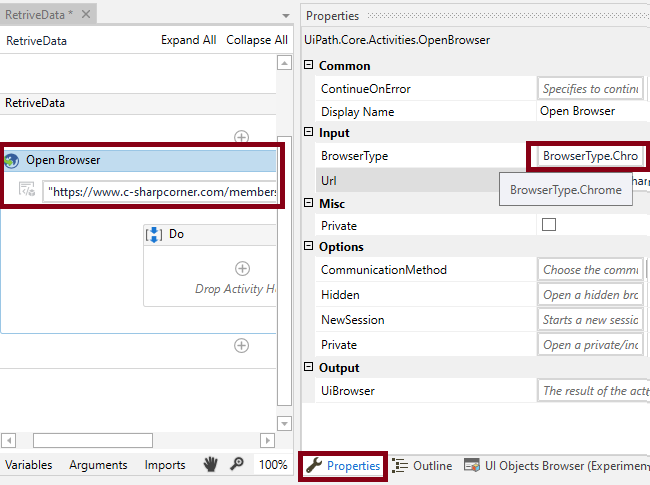This screenshot has width=650, height=485.
Task: Click the UiBrowser property label
Action: (348, 391)
